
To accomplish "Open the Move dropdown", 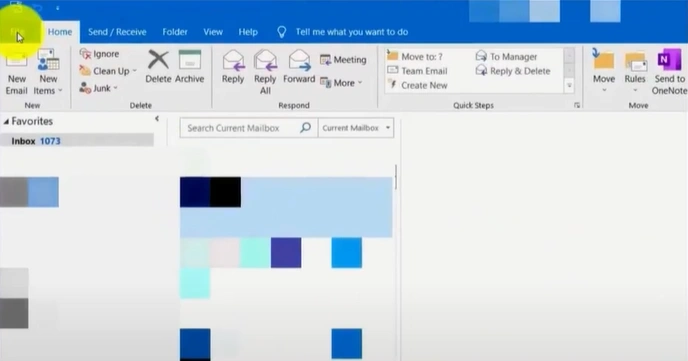I will [604, 71].
